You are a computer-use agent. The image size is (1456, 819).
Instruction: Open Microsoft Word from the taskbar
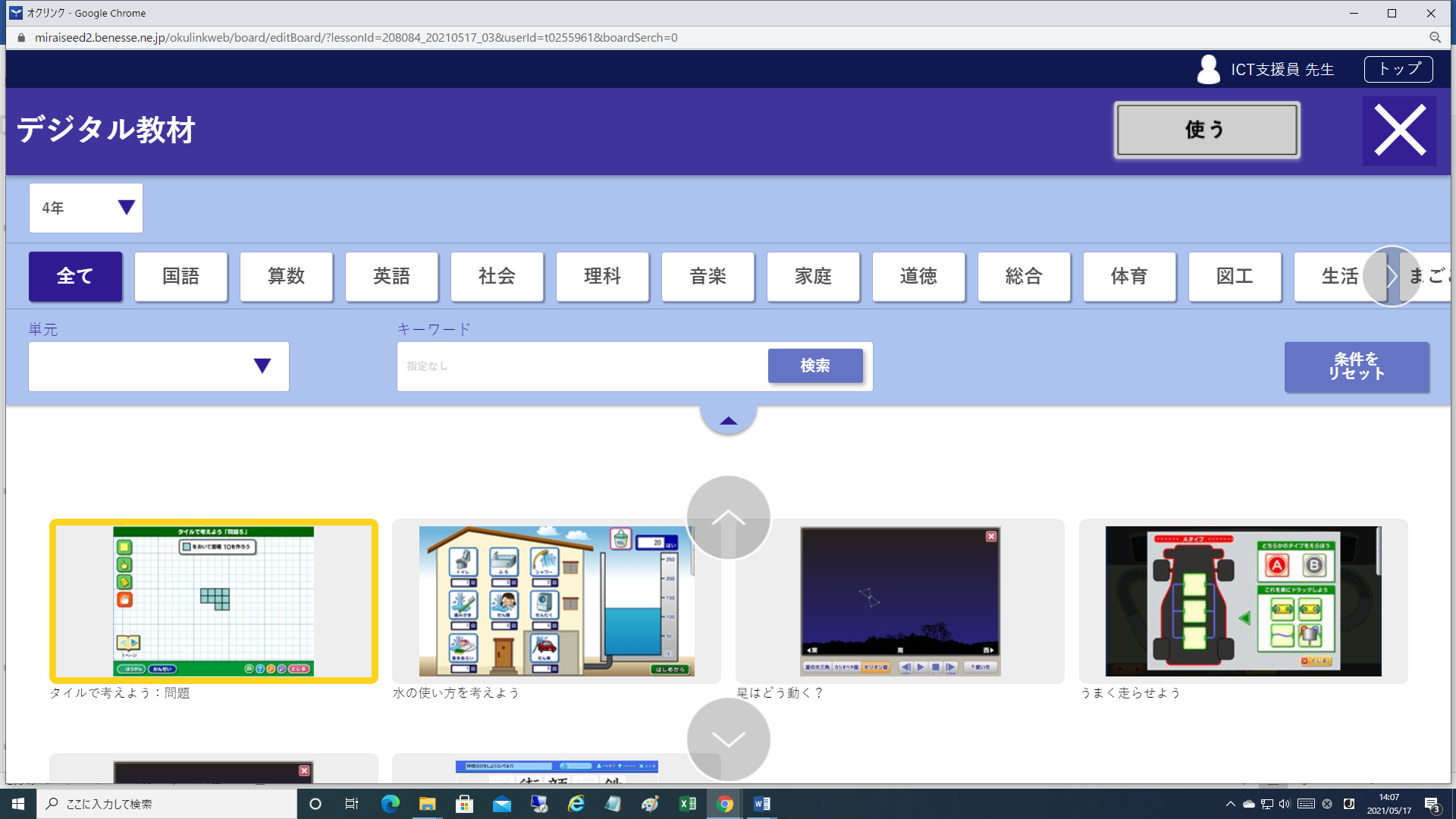(x=761, y=803)
